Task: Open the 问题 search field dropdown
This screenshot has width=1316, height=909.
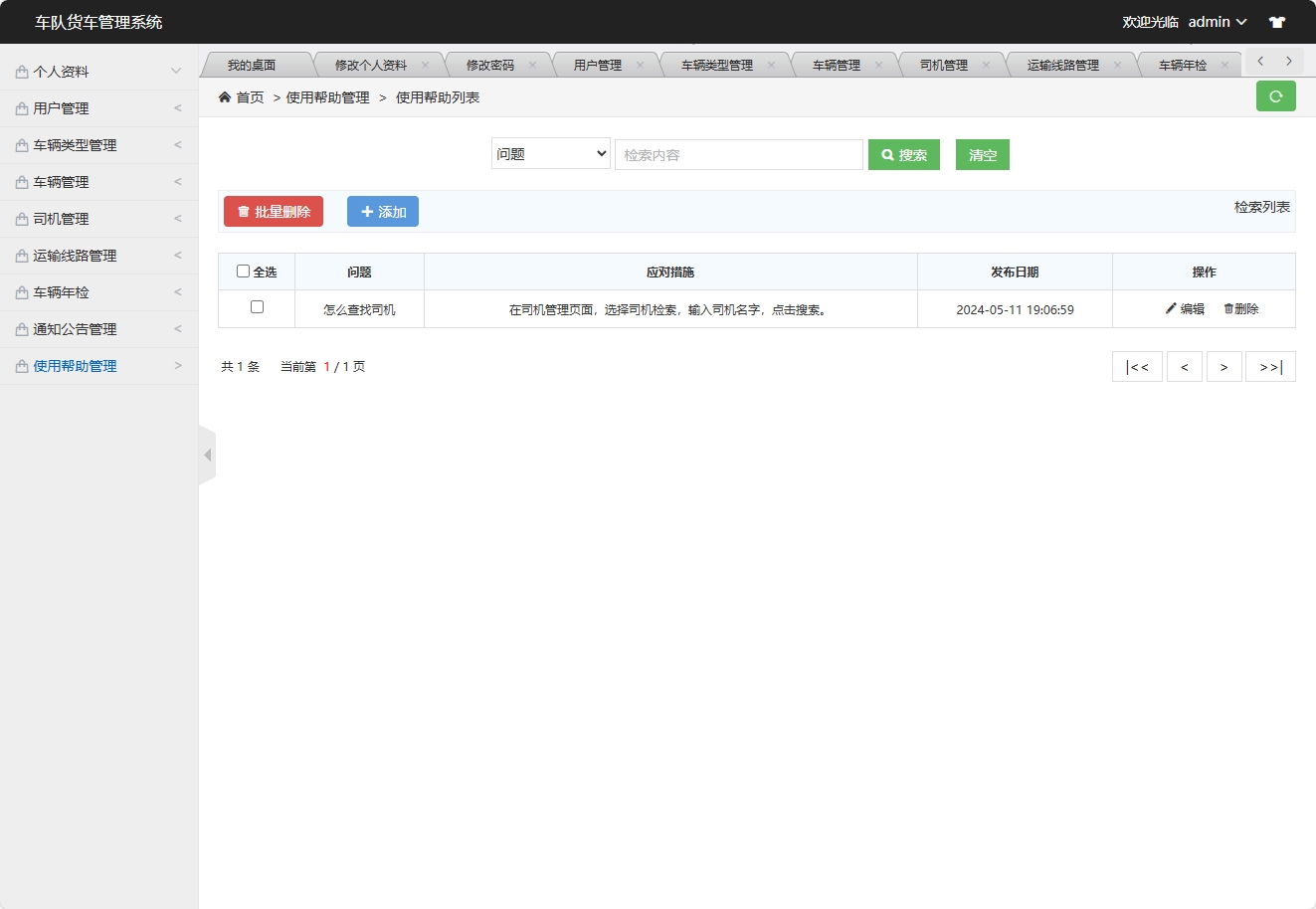Action: point(550,154)
